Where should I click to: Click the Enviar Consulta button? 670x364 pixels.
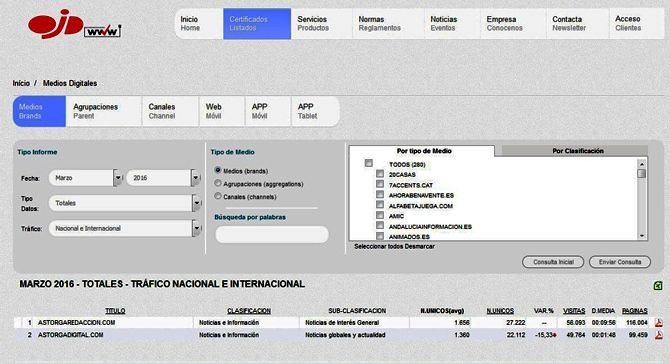[620, 262]
